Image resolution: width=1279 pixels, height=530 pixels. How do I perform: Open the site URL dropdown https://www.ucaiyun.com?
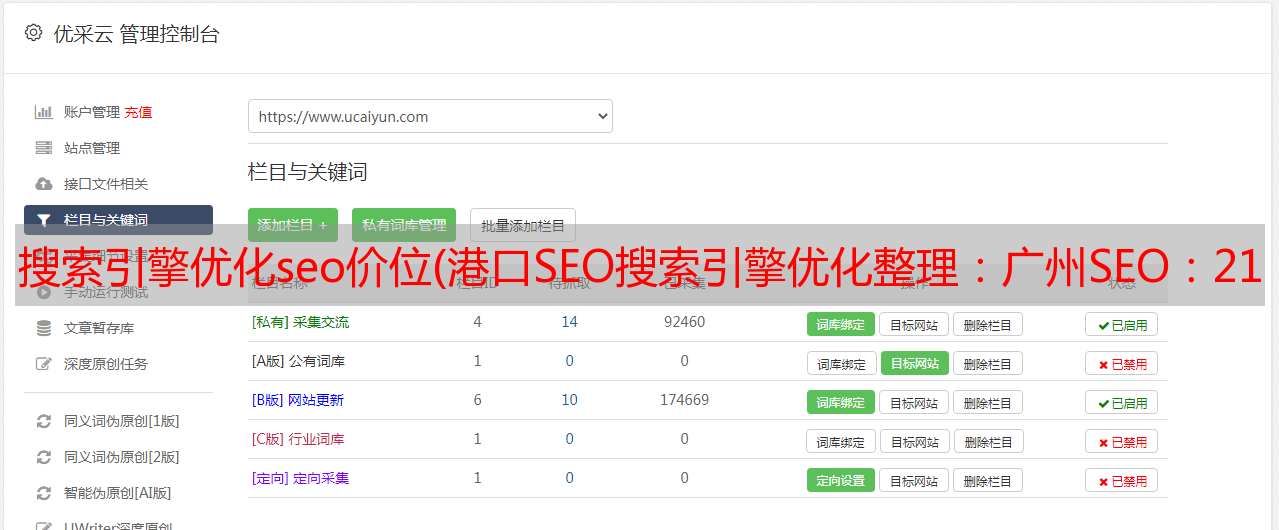point(430,116)
